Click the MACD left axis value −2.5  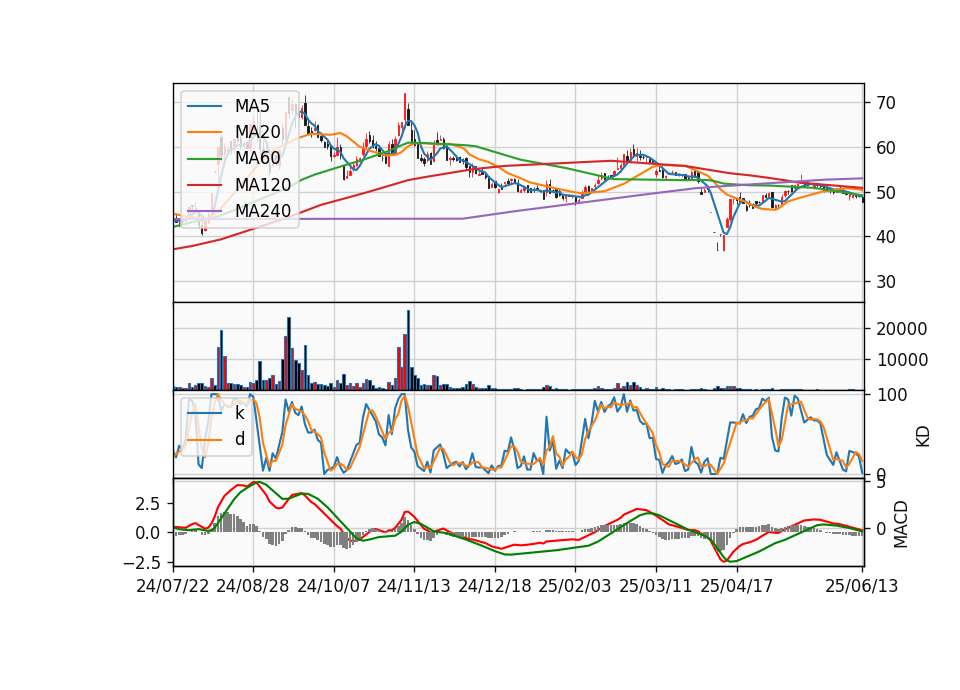coord(142,563)
